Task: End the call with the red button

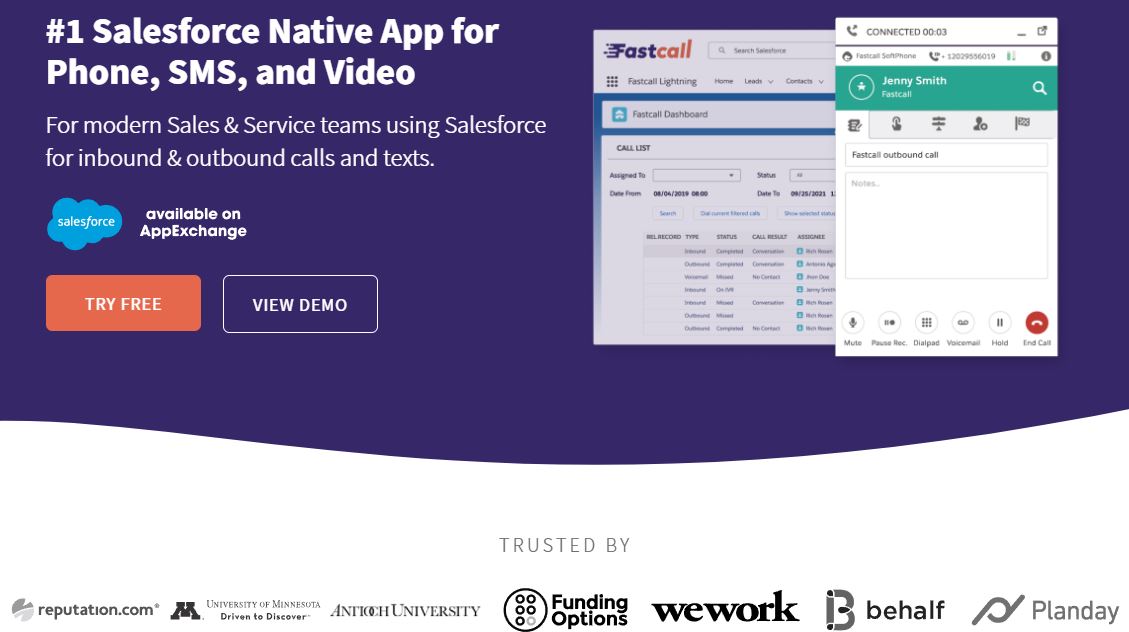Action: click(x=1037, y=322)
